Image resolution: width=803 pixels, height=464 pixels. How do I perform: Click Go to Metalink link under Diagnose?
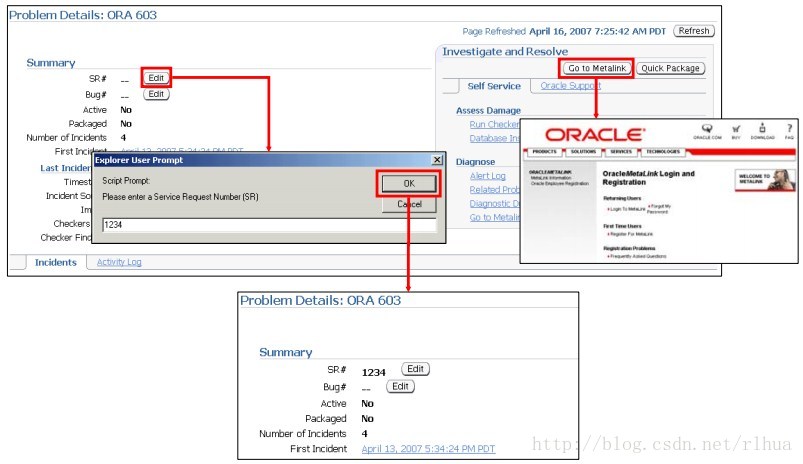coord(494,217)
